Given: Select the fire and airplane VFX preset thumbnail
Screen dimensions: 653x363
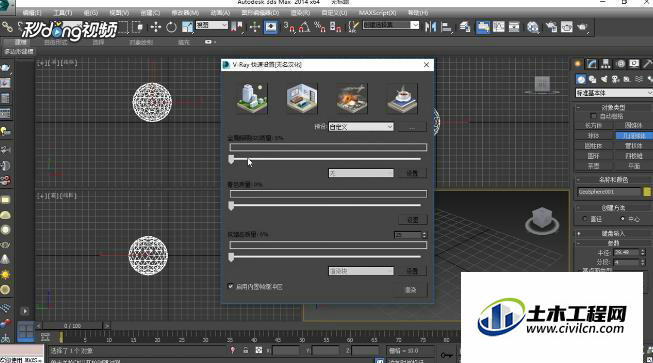Looking at the screenshot, I should pyautogui.click(x=352, y=98).
